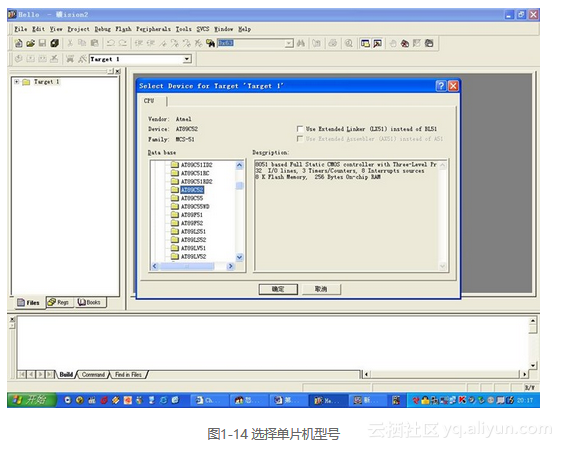The height and width of the screenshot is (449, 563).
Task: Click the Build target icon
Action: coord(31,59)
